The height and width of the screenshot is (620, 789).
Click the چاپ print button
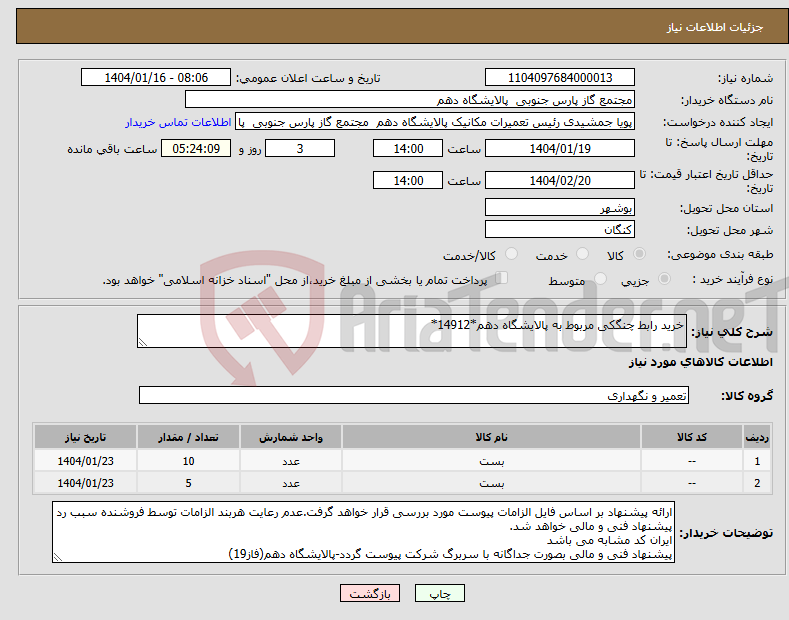tap(440, 593)
